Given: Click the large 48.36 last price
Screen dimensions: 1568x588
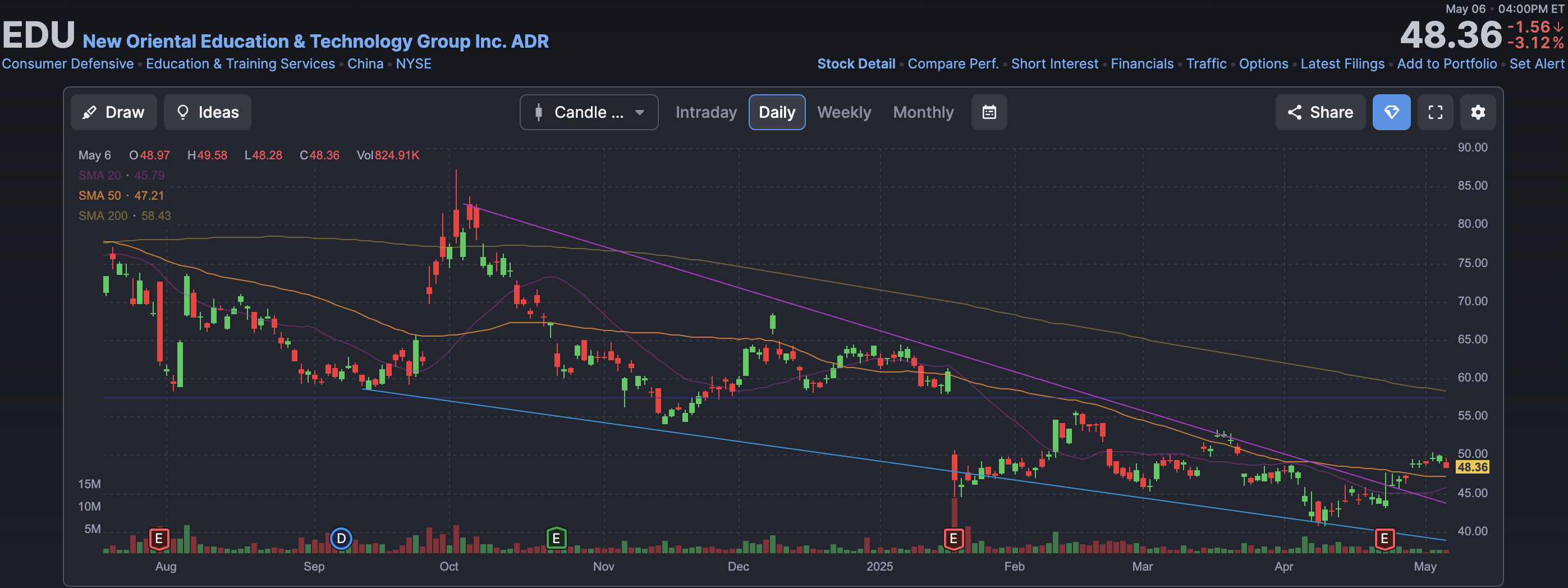Looking at the screenshot, I should pos(1451,35).
